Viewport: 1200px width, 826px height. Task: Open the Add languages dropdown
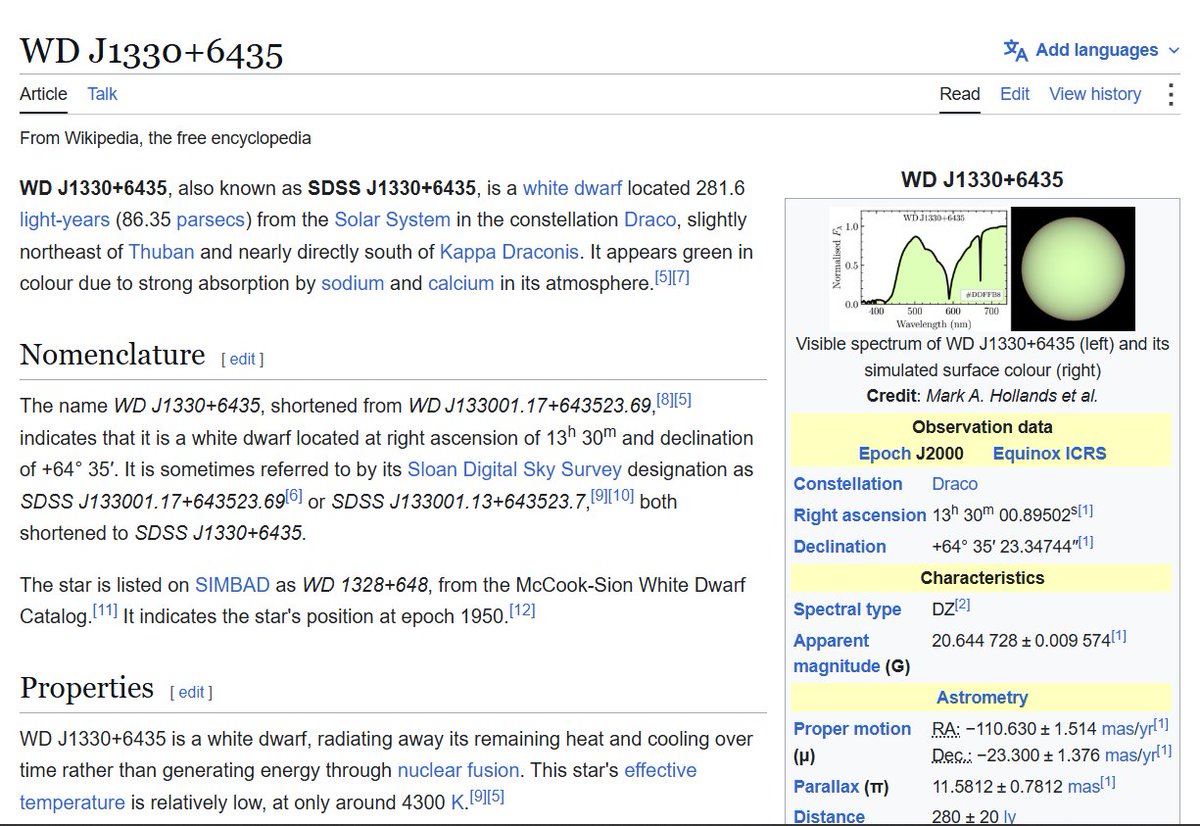(1090, 50)
